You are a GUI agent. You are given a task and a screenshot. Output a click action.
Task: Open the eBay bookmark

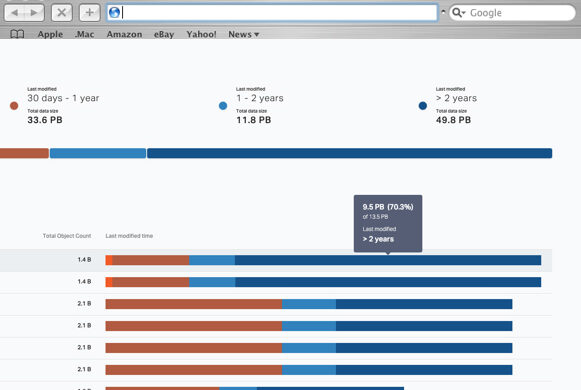[x=164, y=34]
